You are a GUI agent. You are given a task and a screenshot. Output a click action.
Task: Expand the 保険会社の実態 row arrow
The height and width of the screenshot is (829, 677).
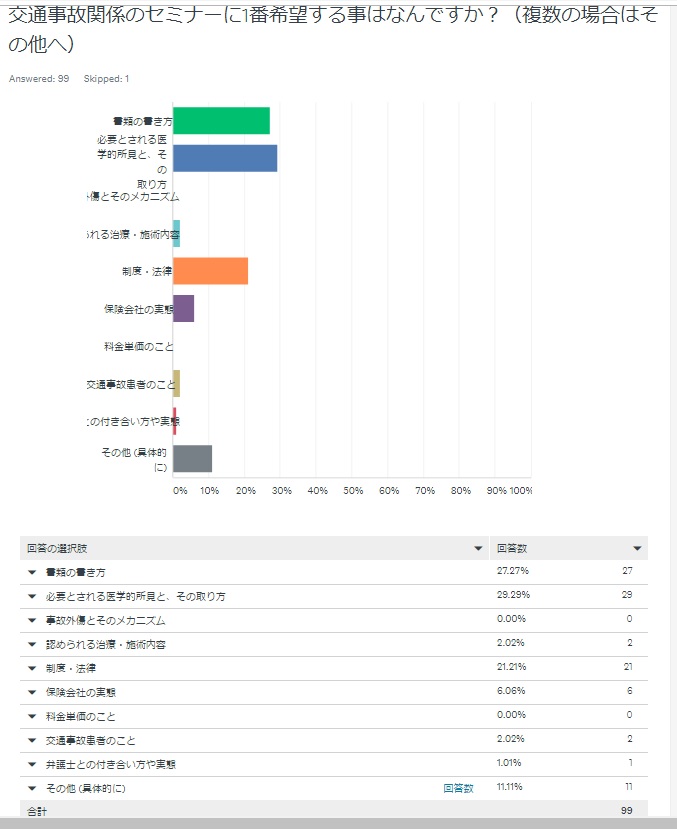pyautogui.click(x=32, y=693)
